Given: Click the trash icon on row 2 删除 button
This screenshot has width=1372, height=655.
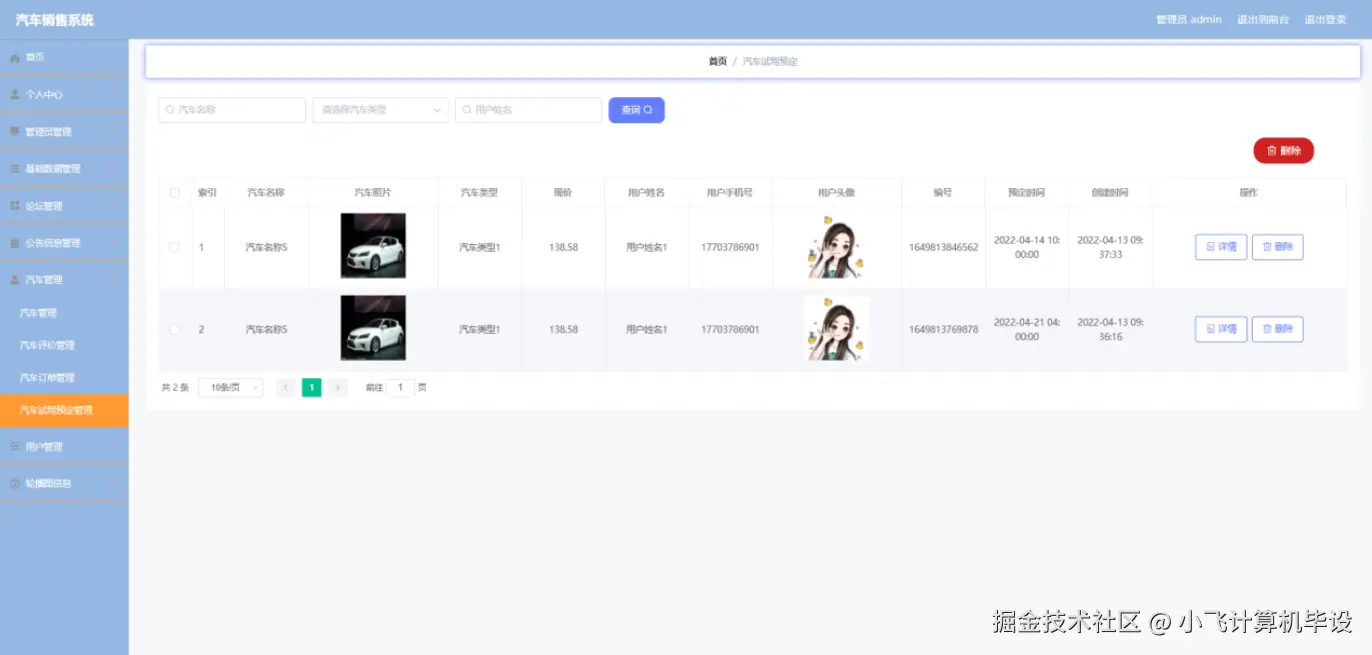Looking at the screenshot, I should [x=1267, y=329].
